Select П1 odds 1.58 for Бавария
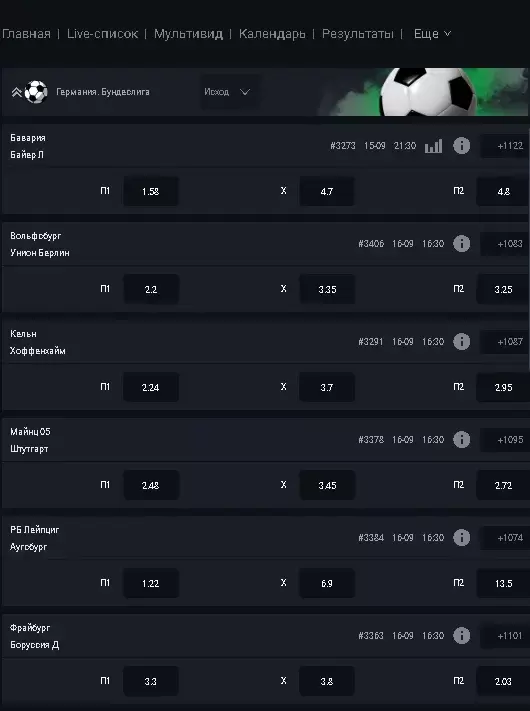The width and height of the screenshot is (530, 711). pos(151,191)
